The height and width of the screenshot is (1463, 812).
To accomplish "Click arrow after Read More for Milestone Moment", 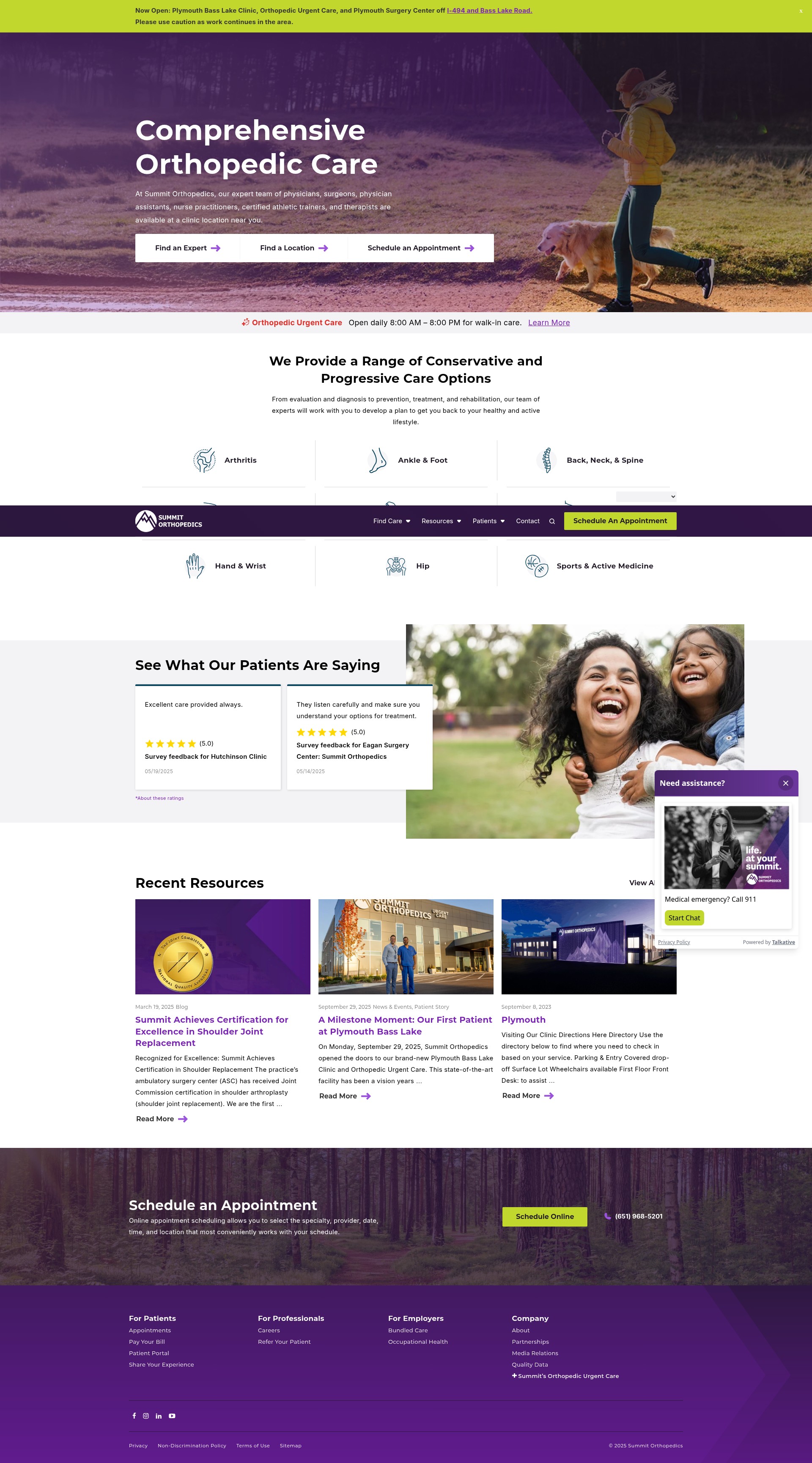I will (x=366, y=1096).
